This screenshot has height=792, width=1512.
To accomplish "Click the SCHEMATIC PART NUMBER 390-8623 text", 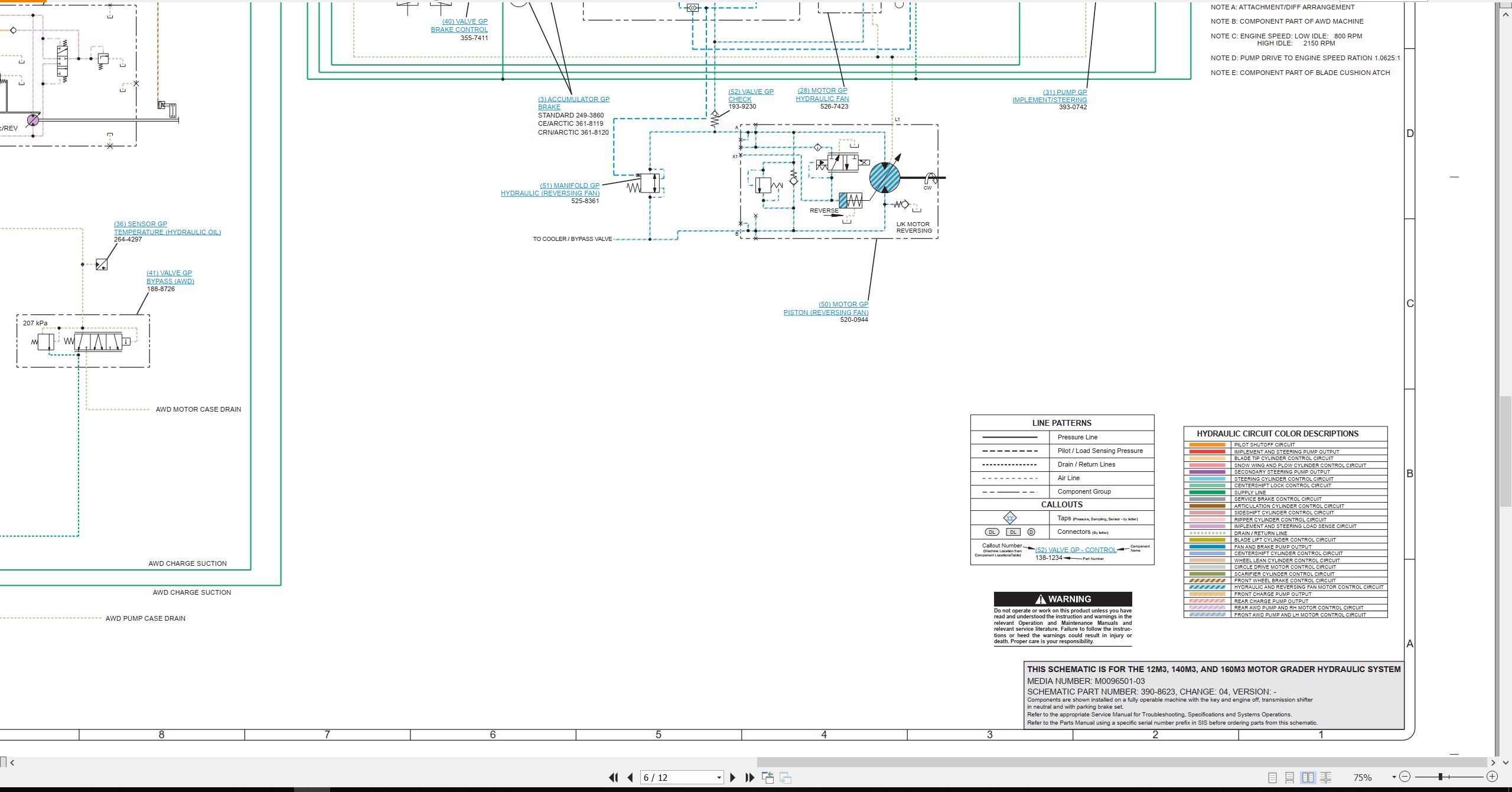I will [x=1151, y=692].
